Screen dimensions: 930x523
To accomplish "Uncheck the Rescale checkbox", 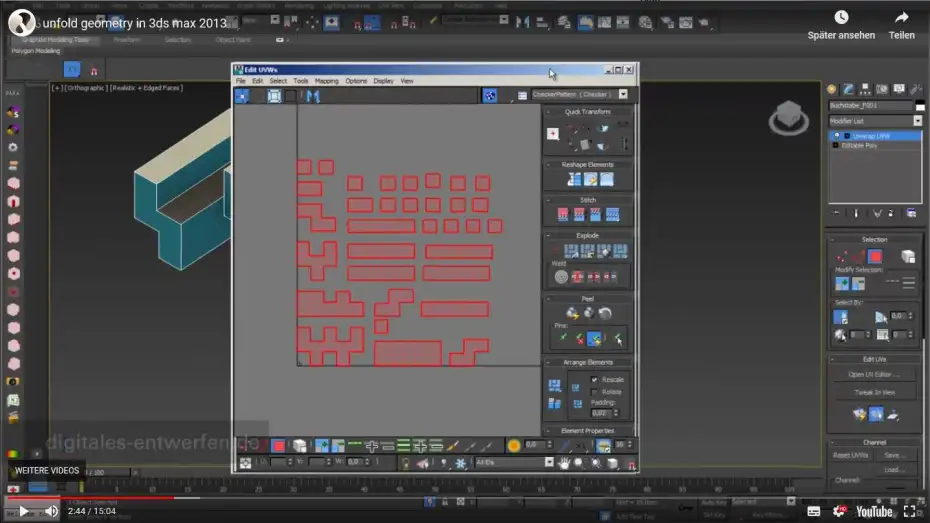I will (594, 380).
